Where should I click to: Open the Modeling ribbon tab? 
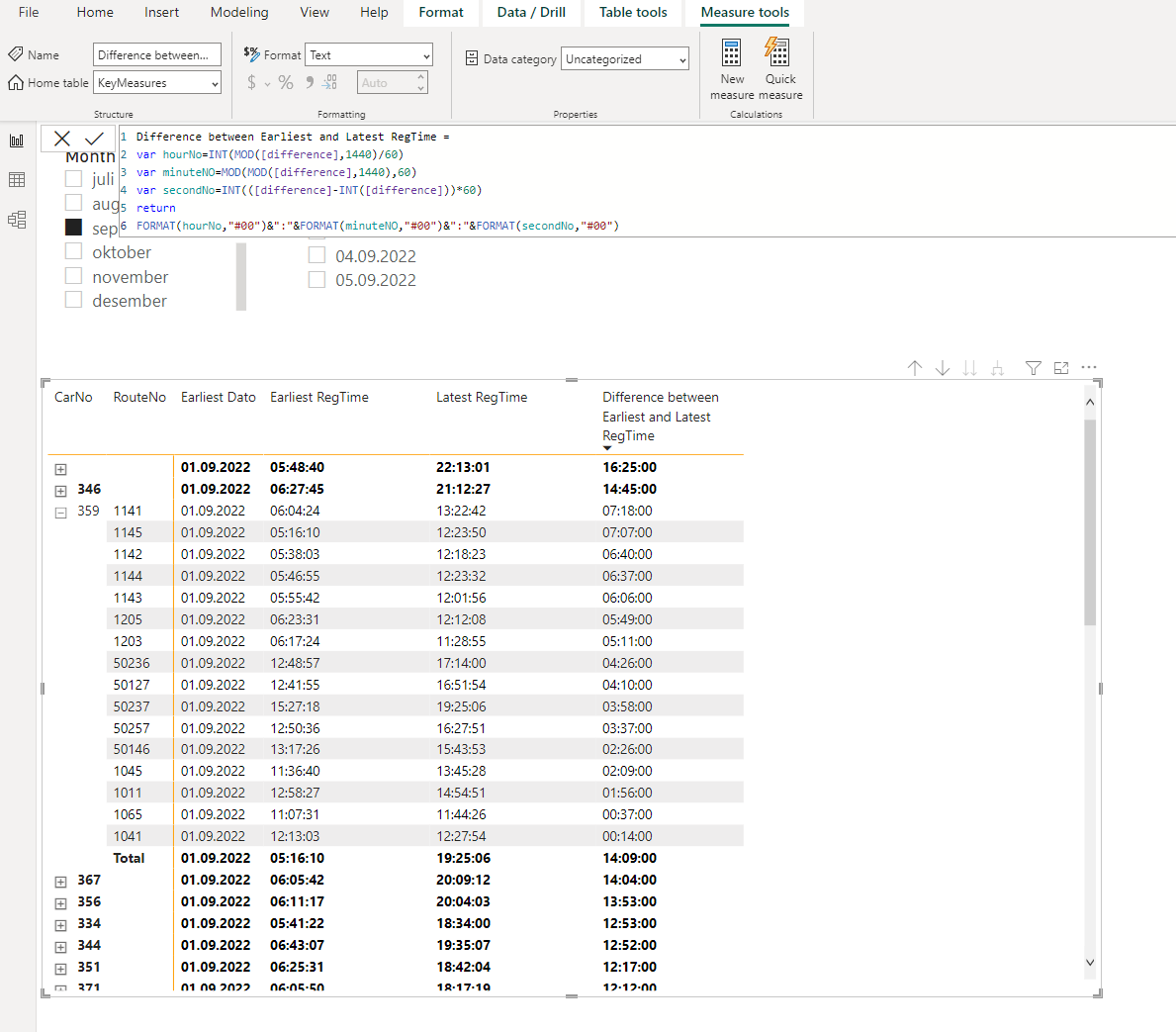[239, 12]
